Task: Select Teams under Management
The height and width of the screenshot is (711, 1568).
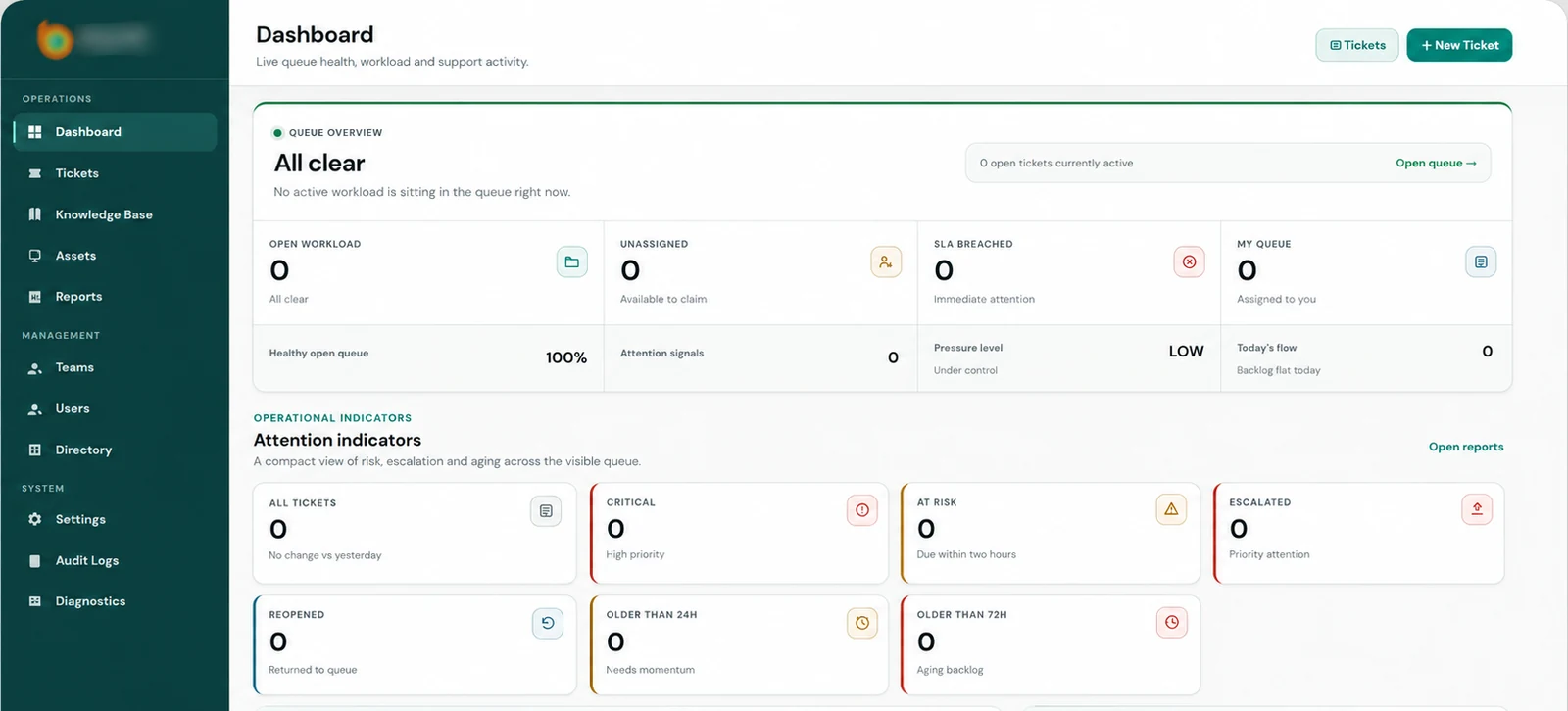Action: pos(115,368)
